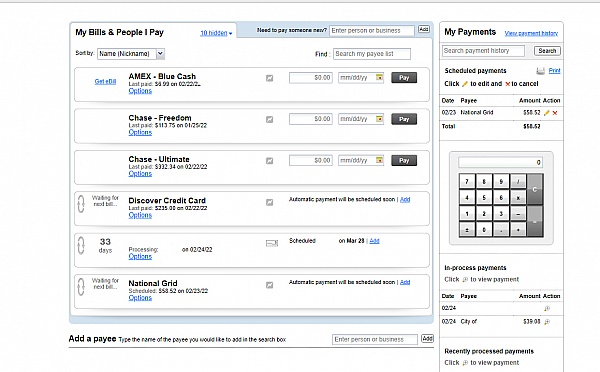The height and width of the screenshot is (372, 600).
Task: Open memo icon for Chase Ultimate
Action: point(269,161)
